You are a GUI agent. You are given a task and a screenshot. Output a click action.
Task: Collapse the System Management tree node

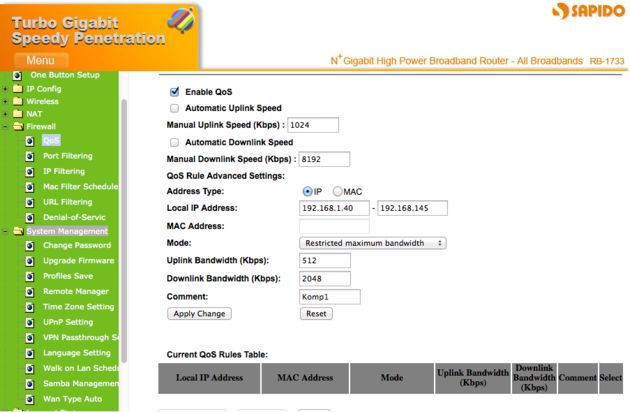point(5,232)
